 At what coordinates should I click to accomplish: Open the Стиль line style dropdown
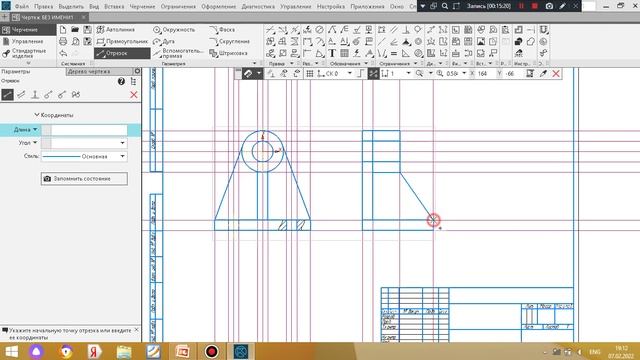(x=122, y=156)
